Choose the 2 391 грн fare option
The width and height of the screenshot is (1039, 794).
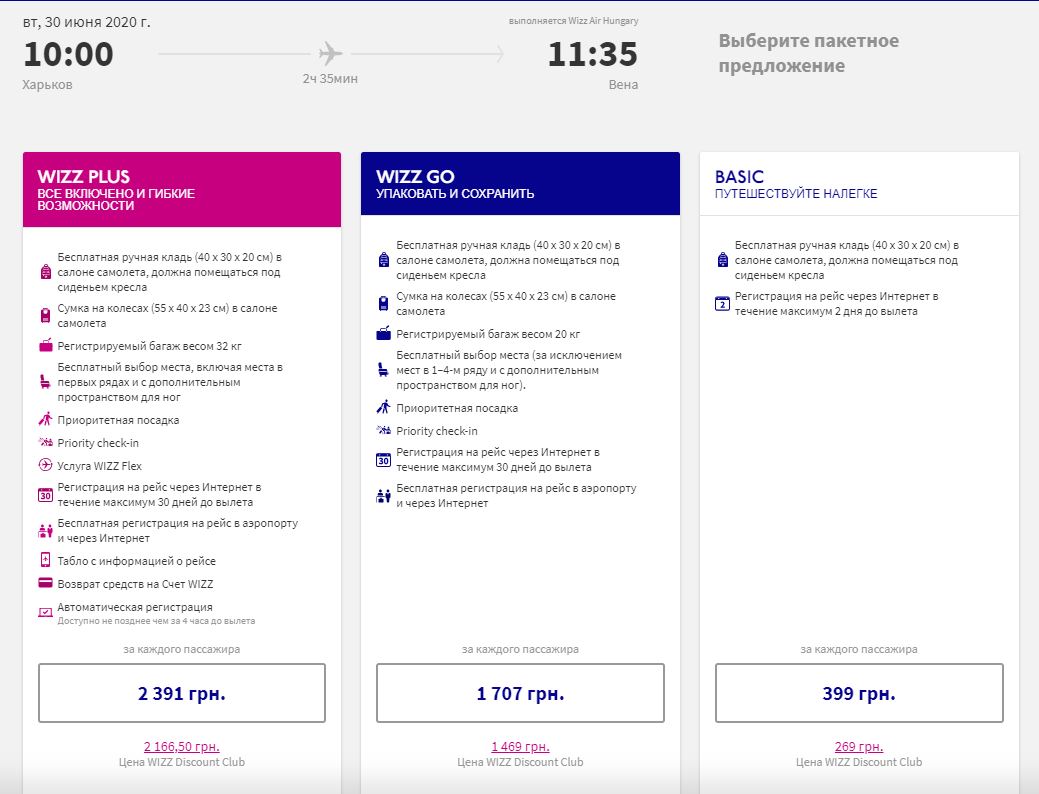point(181,692)
